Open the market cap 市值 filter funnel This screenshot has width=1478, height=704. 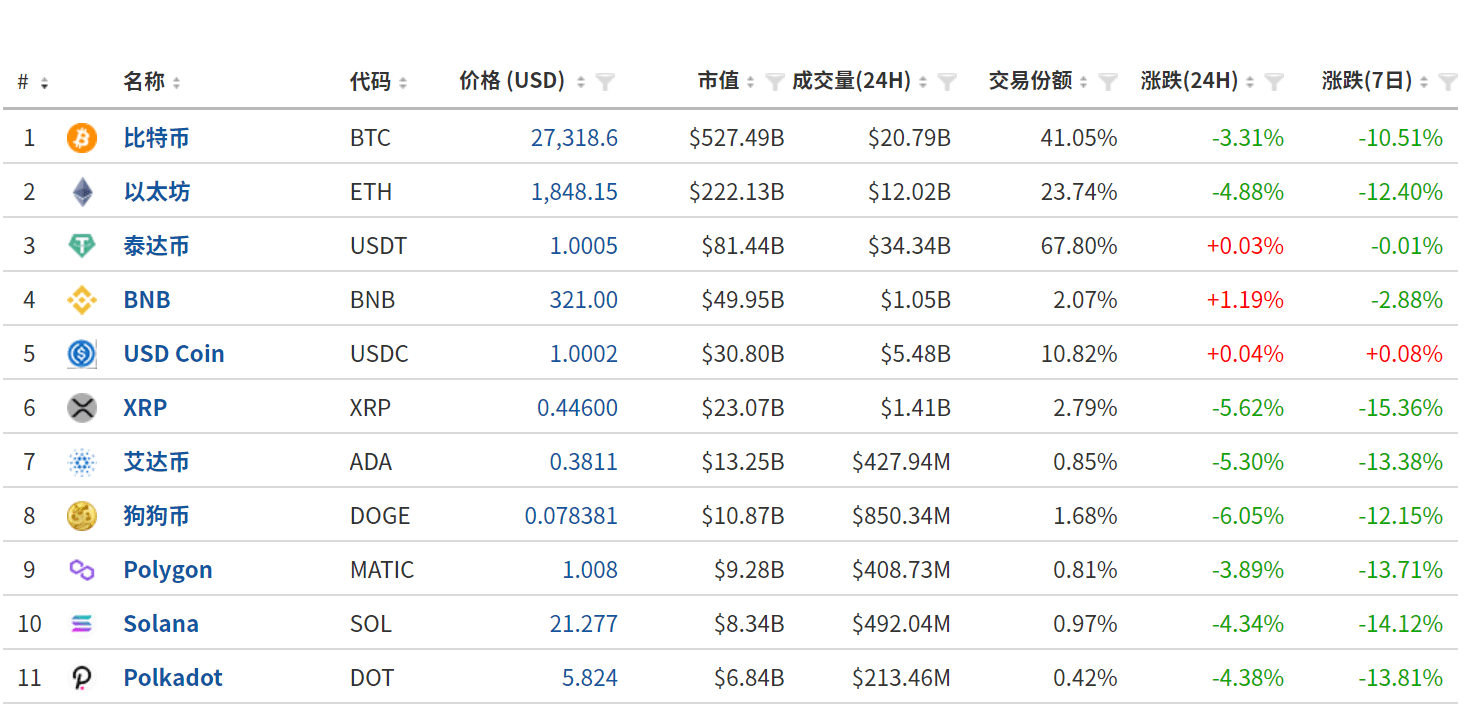pos(774,82)
